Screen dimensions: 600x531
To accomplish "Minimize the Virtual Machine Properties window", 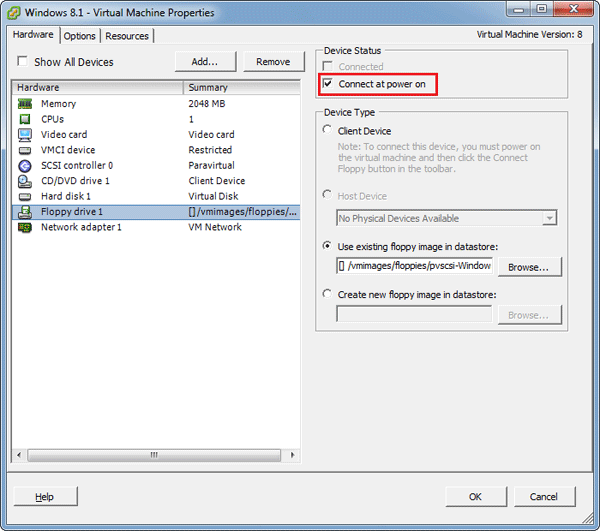I will pos(519,9).
